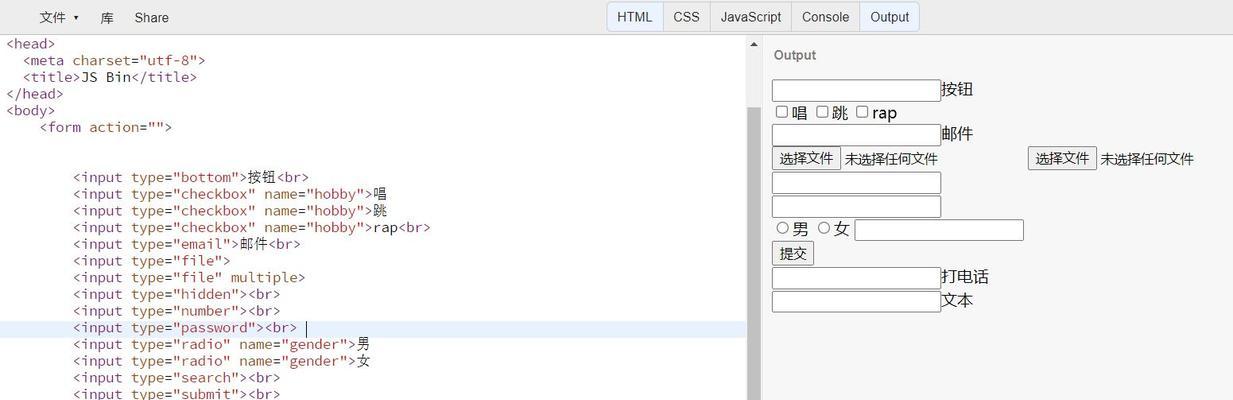Click the first 选择文件 button
1233x400 pixels.
(806, 158)
